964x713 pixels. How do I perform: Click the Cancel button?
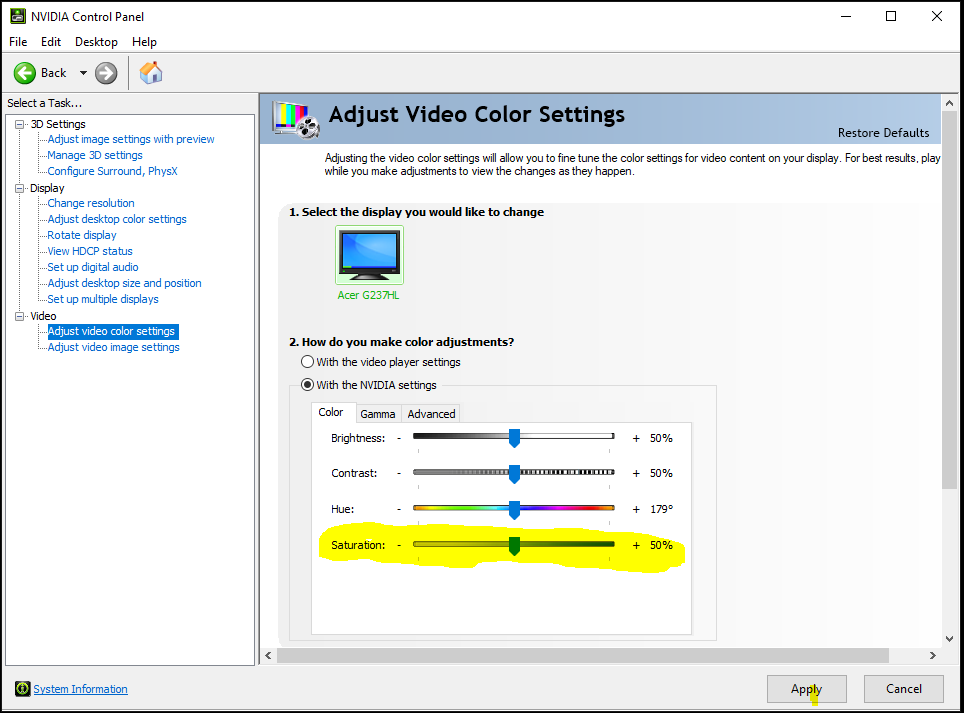click(x=903, y=689)
